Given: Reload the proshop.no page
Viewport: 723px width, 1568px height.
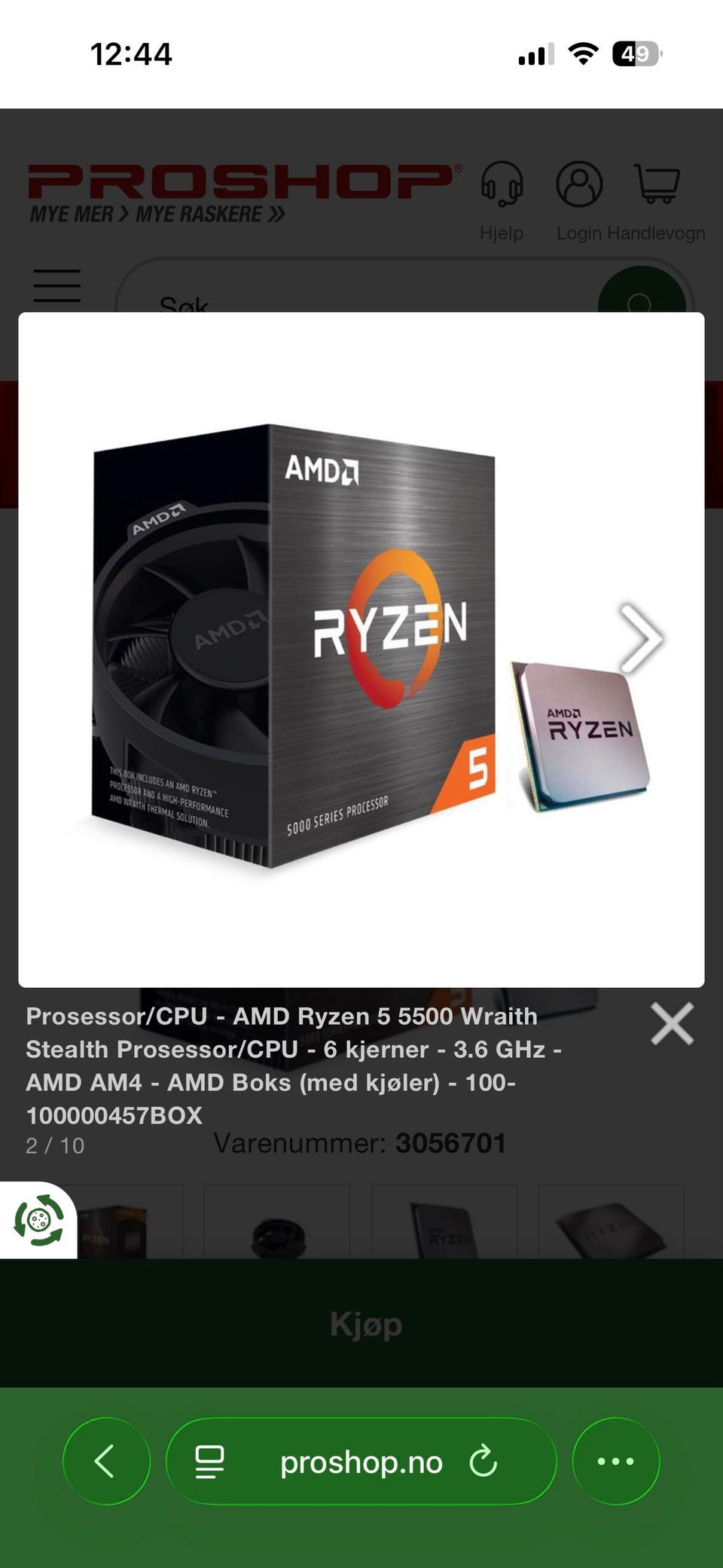Looking at the screenshot, I should point(483,1462).
